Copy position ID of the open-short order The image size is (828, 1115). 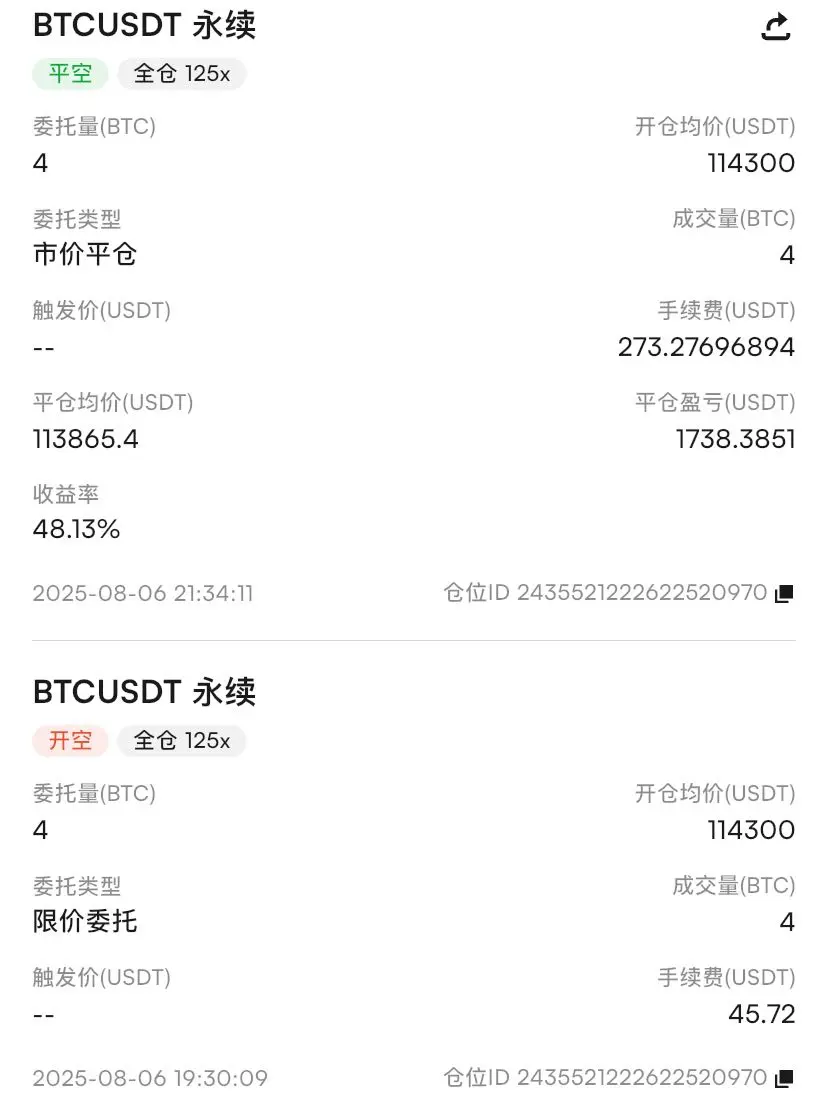(784, 1078)
